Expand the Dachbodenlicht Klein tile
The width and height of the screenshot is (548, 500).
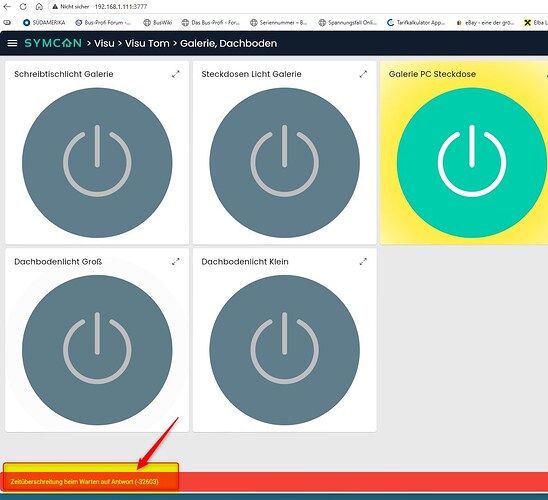[x=363, y=261]
